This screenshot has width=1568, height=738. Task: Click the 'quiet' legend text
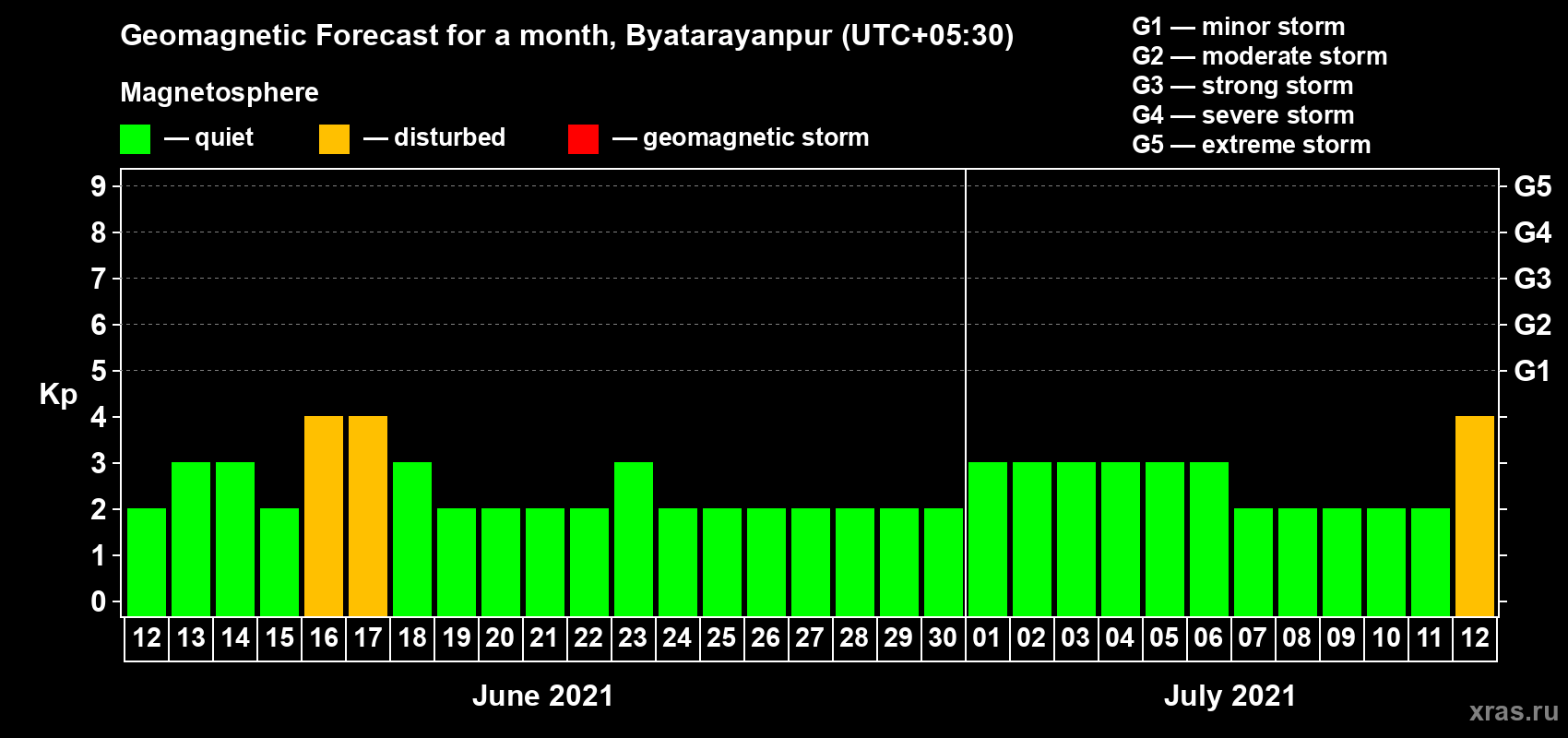[x=224, y=137]
